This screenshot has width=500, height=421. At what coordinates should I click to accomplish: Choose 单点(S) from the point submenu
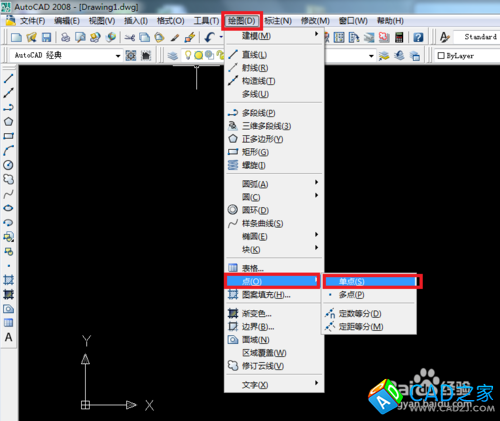click(370, 282)
